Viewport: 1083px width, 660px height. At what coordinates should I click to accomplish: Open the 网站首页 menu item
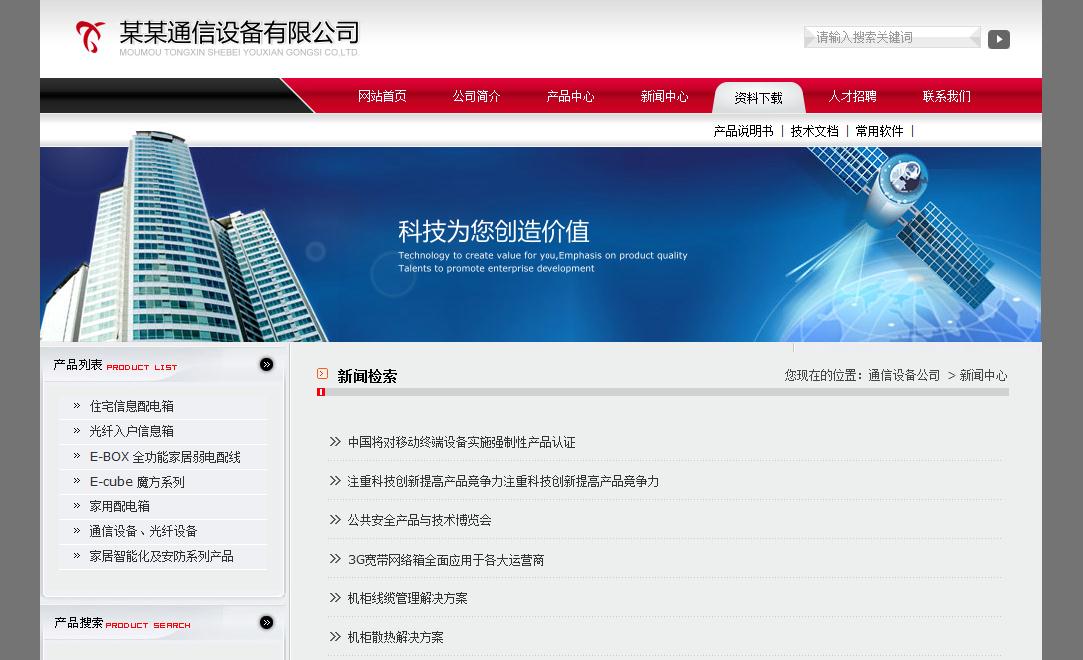point(382,96)
